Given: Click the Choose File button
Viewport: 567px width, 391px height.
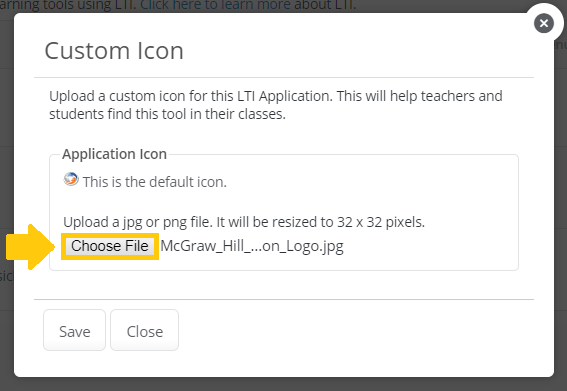Looking at the screenshot, I should [x=110, y=246].
